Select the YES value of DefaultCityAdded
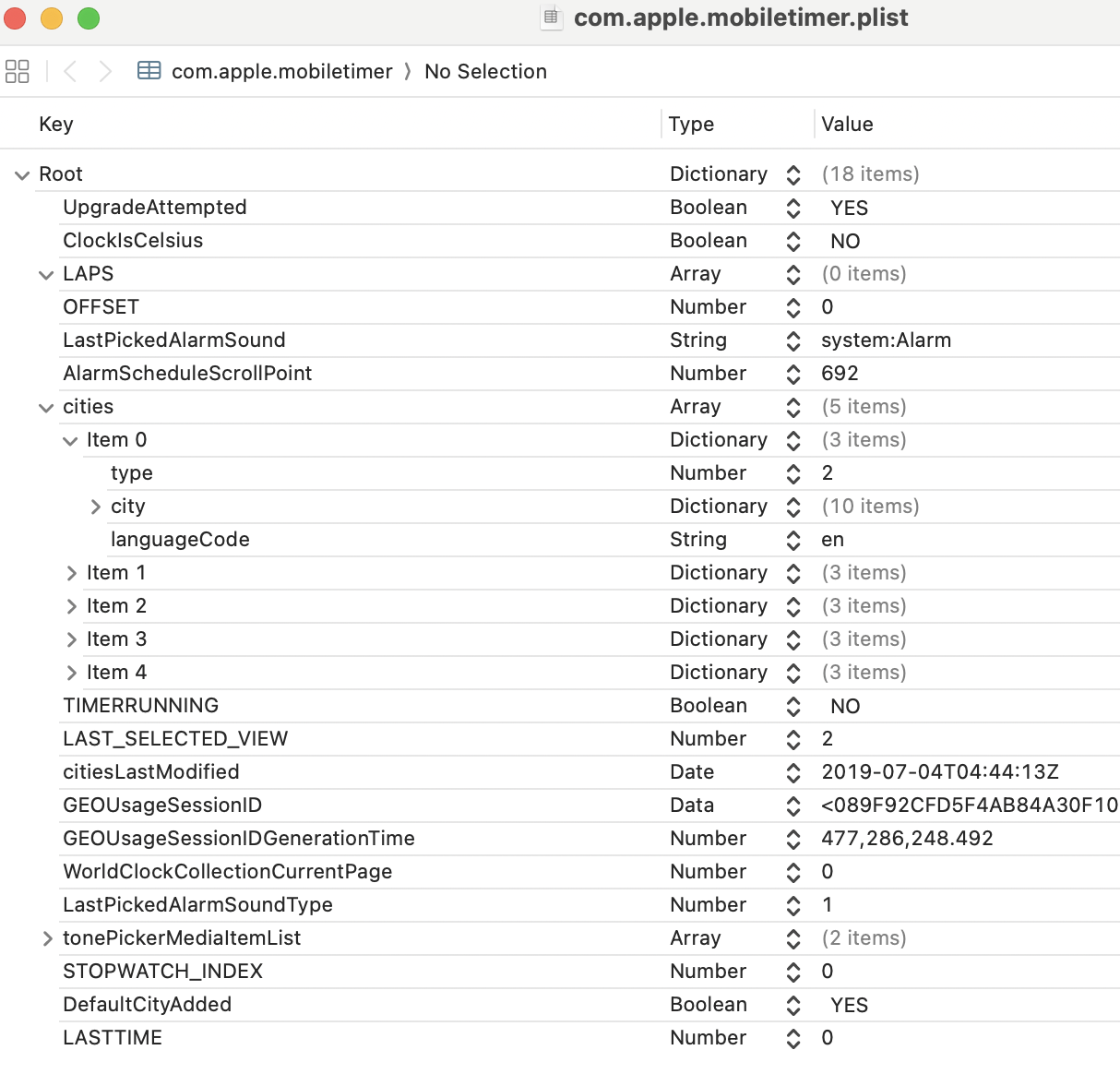Image resolution: width=1120 pixels, height=1074 pixels. point(849,1005)
